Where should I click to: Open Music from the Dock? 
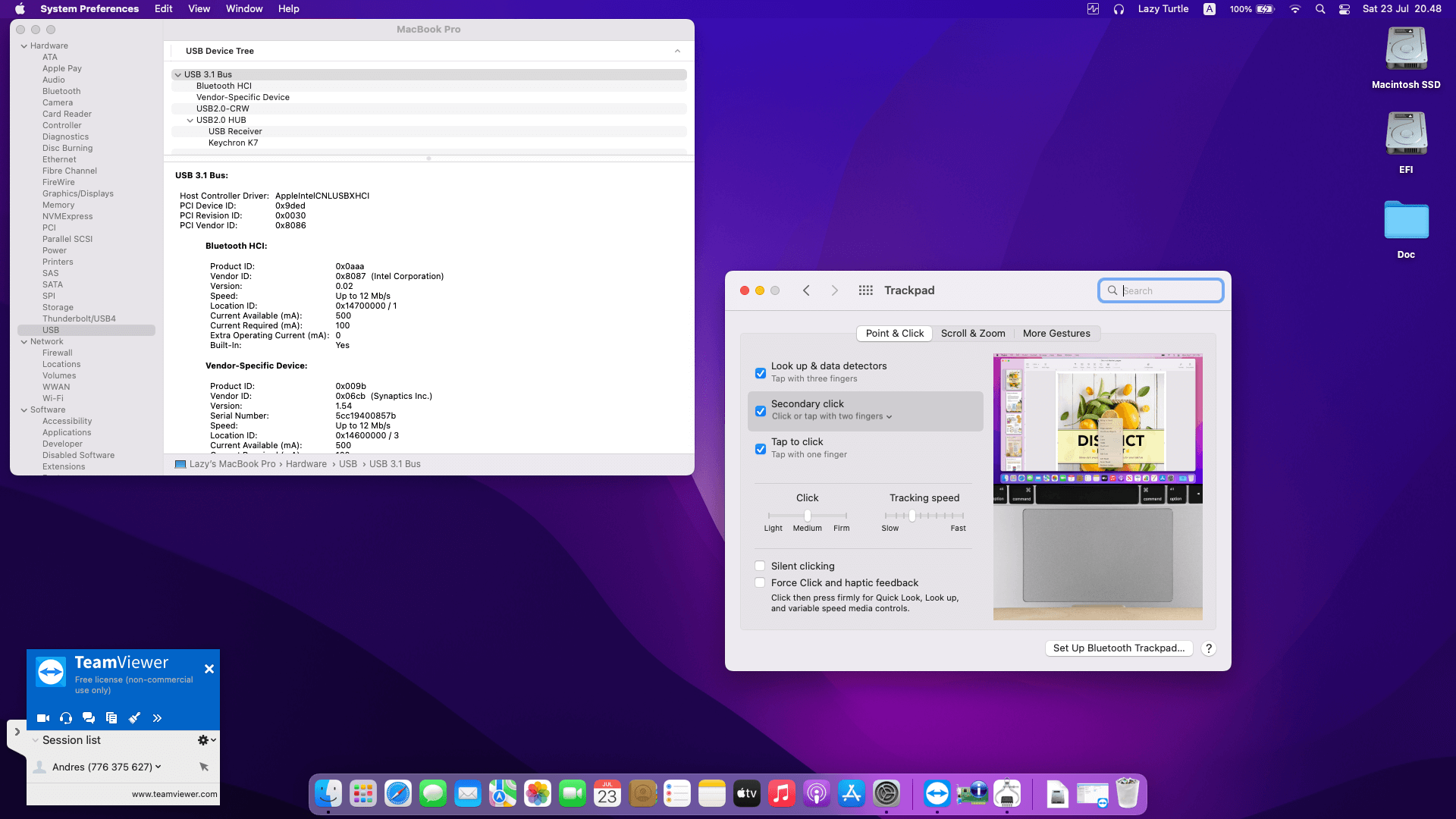click(782, 794)
